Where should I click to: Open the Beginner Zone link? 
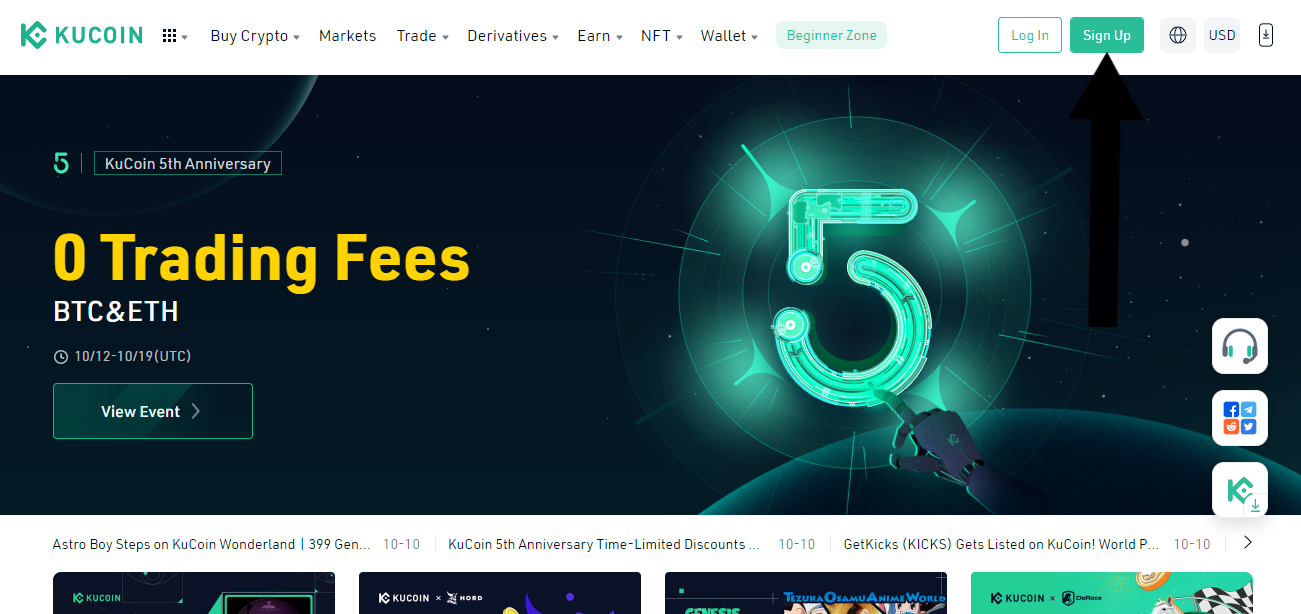[x=831, y=36]
